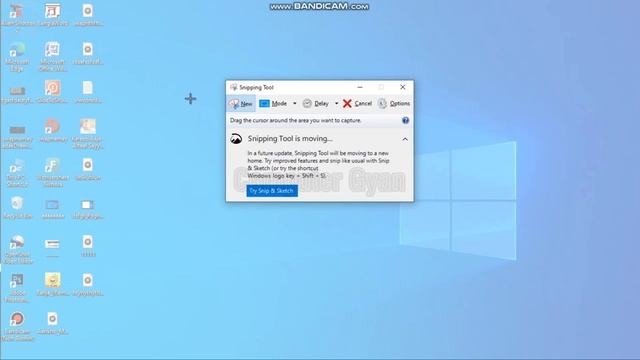640x360 pixels.
Task: Click the 'Snipping Tool is moving...' heading
Action: pyautogui.click(x=290, y=139)
